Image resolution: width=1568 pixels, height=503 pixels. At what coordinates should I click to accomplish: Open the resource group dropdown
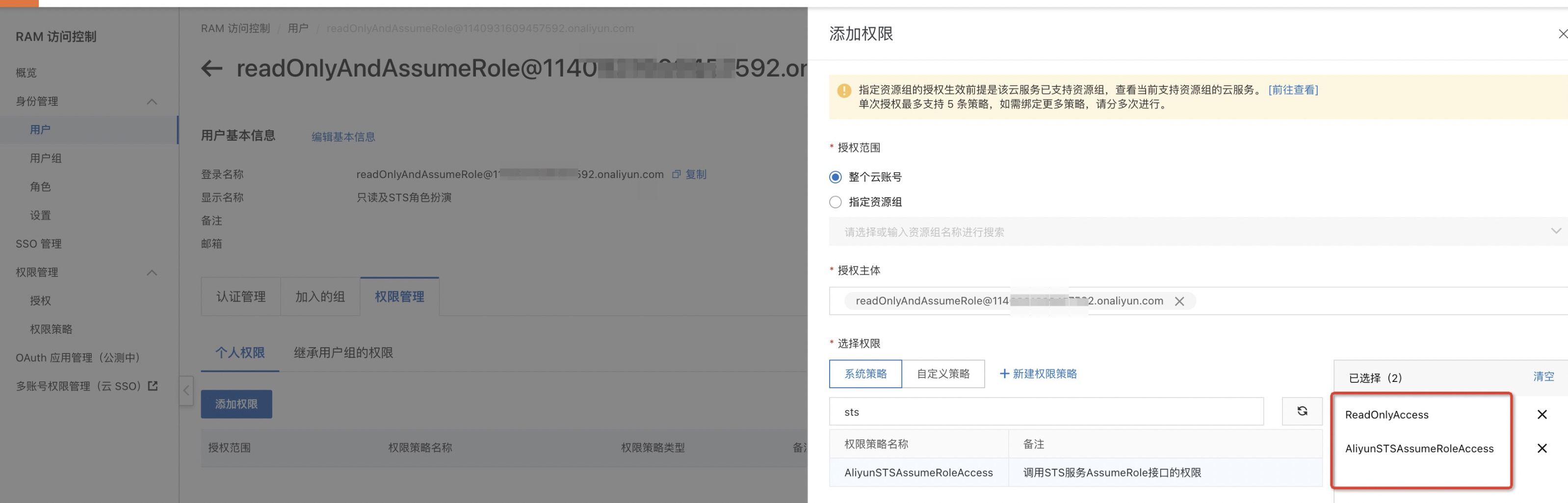(1198, 232)
